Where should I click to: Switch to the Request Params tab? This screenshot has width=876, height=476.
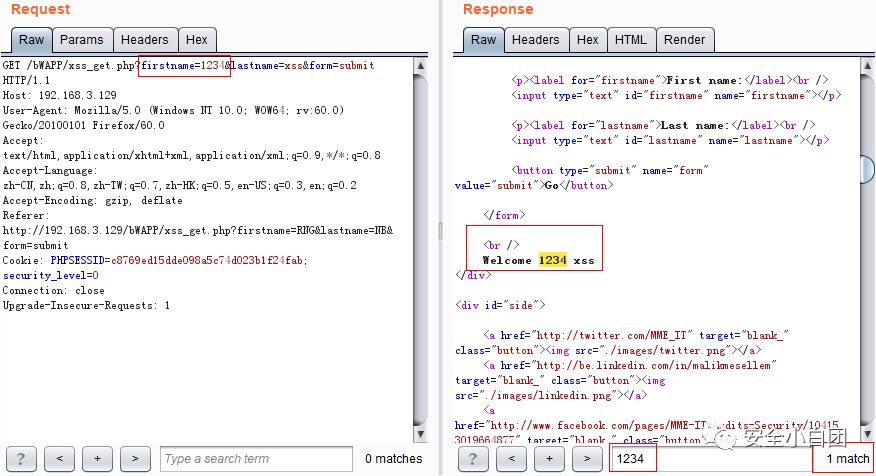[x=82, y=40]
